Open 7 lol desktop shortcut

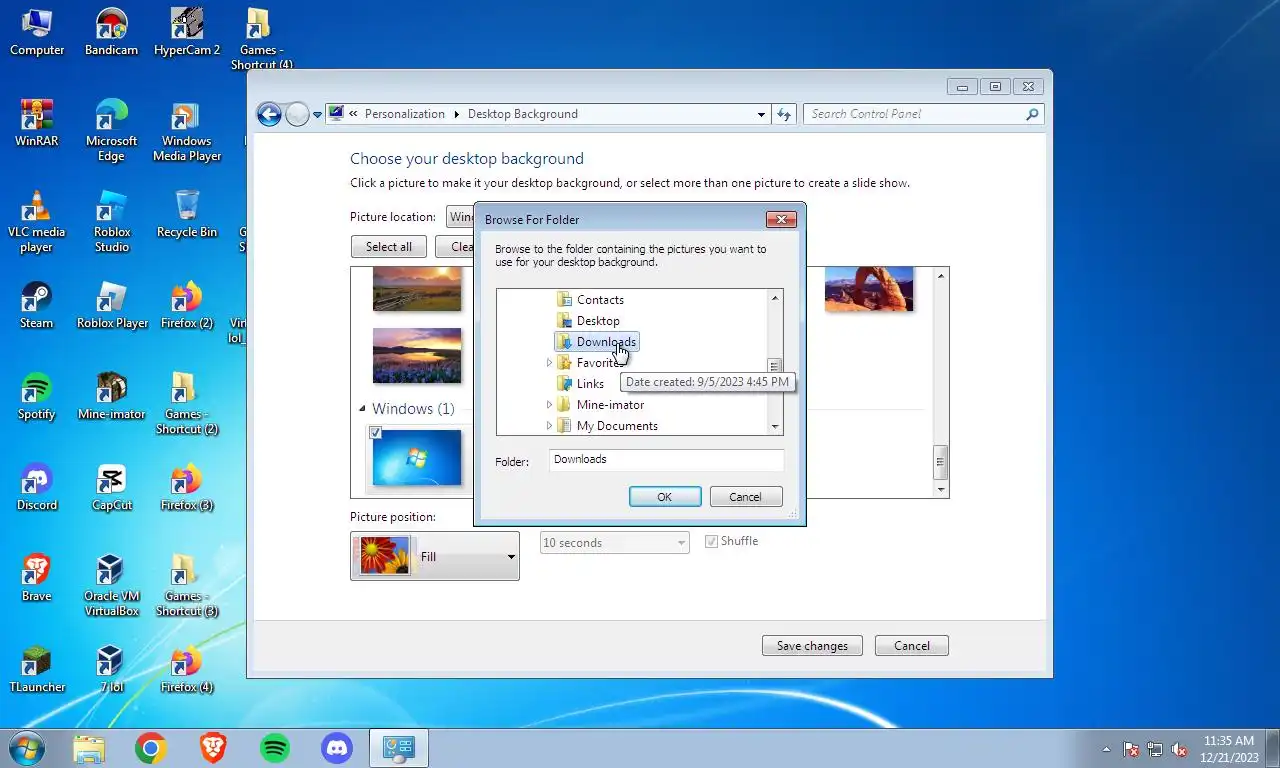coord(111,669)
